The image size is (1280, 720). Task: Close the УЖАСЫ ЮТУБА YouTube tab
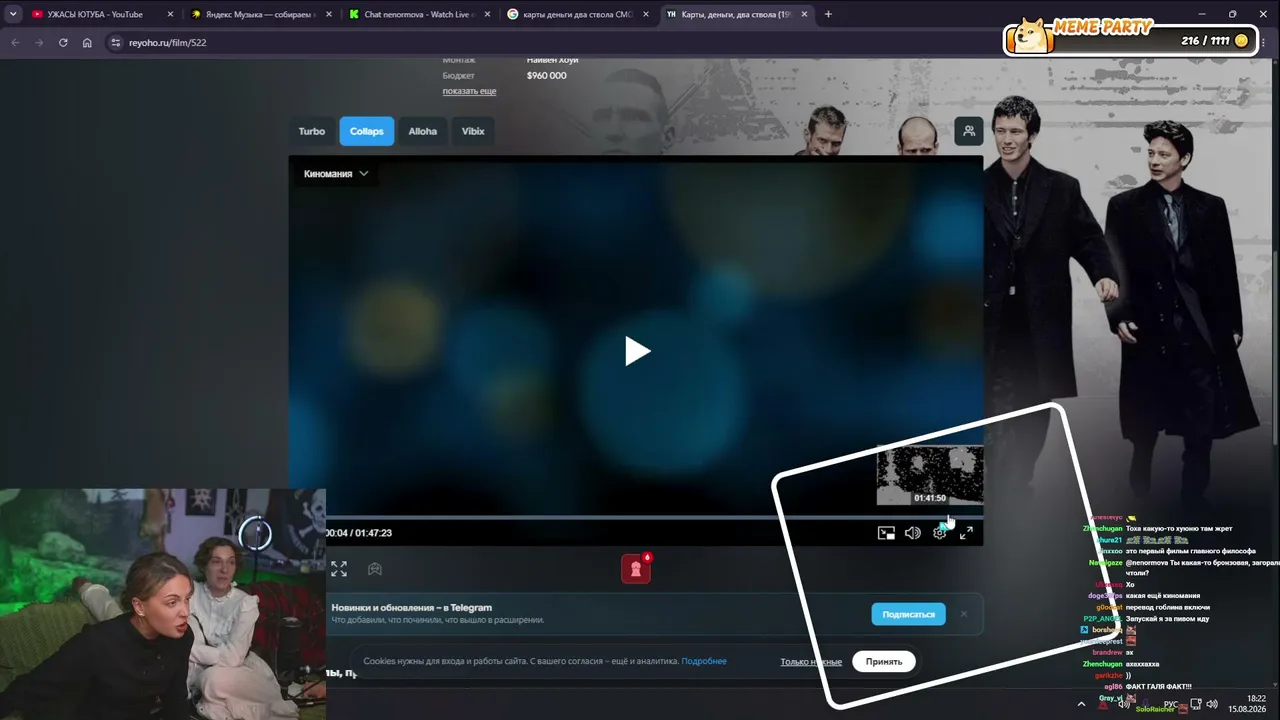170,14
